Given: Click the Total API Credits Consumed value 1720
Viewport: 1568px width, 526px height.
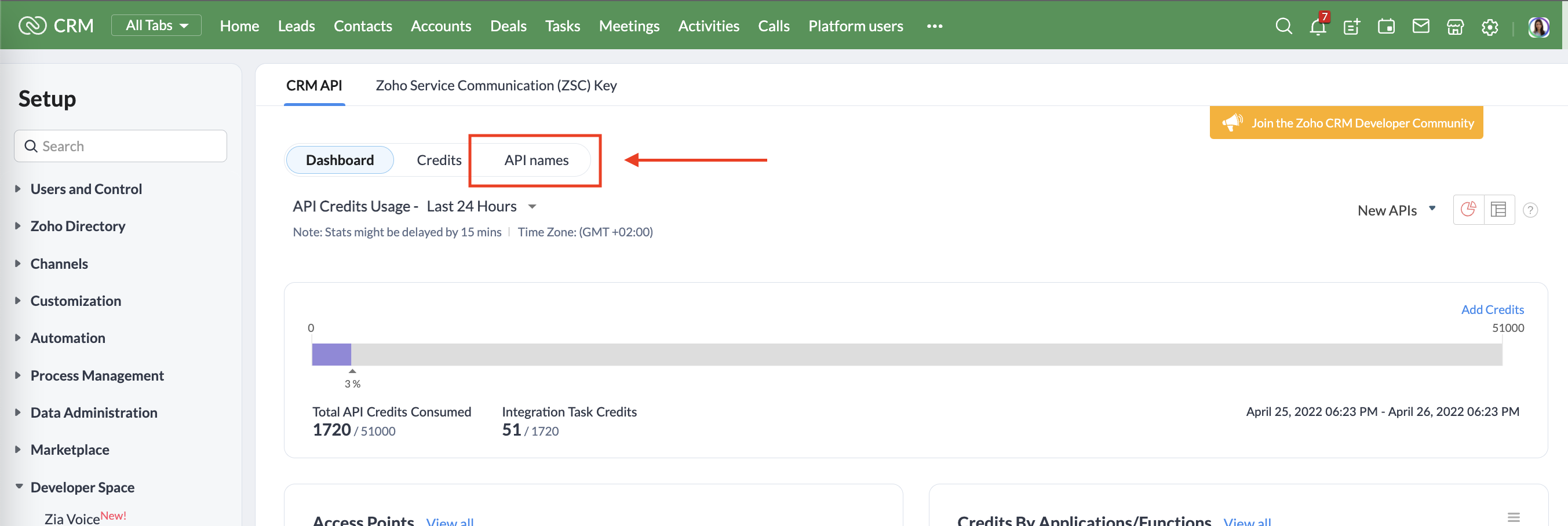Looking at the screenshot, I should pyautogui.click(x=332, y=430).
